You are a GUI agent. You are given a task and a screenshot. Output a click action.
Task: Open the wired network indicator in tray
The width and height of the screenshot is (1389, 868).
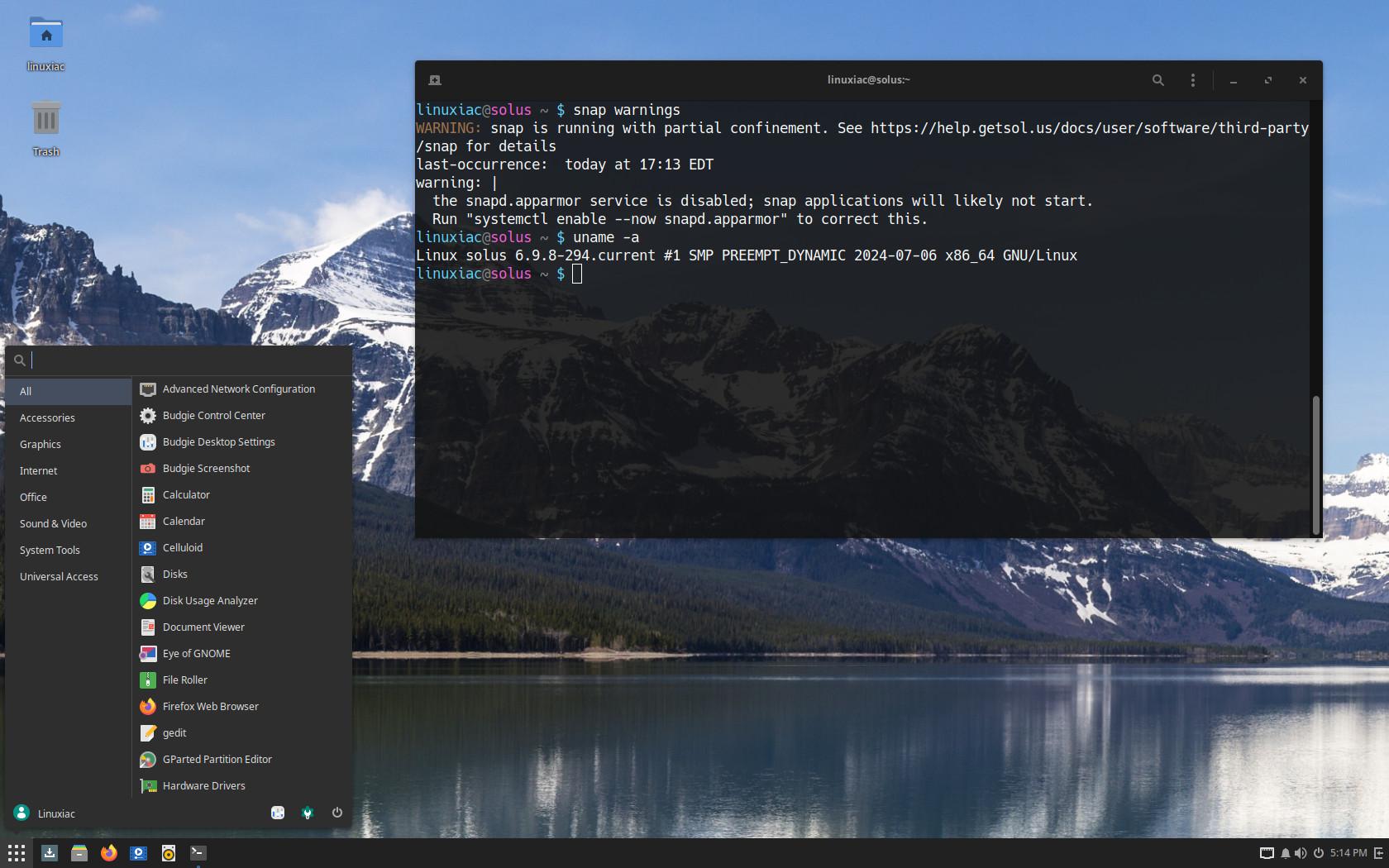tap(1267, 853)
